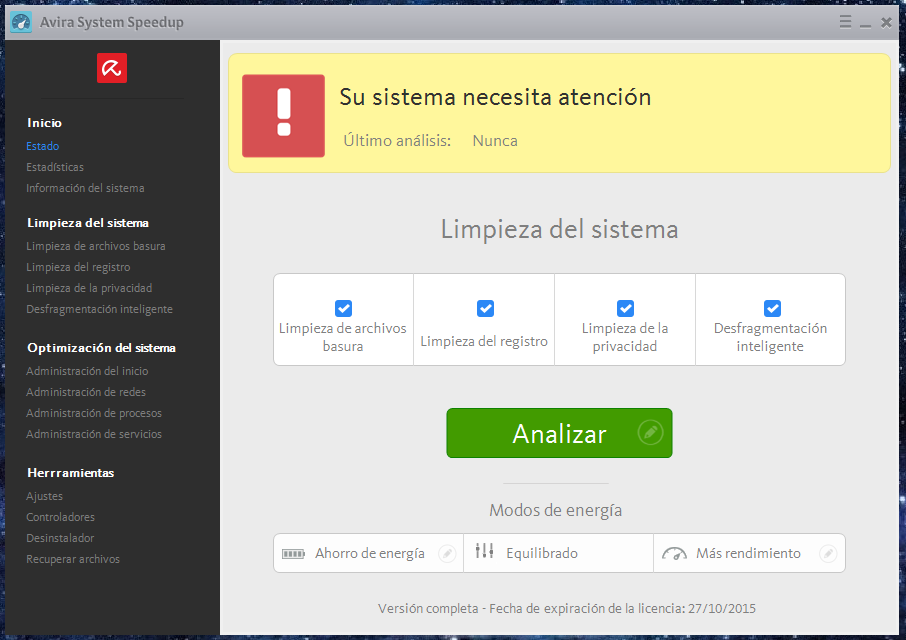Uncheck Limpieza de la privacidad checkbox
The height and width of the screenshot is (640, 906).
tap(625, 308)
